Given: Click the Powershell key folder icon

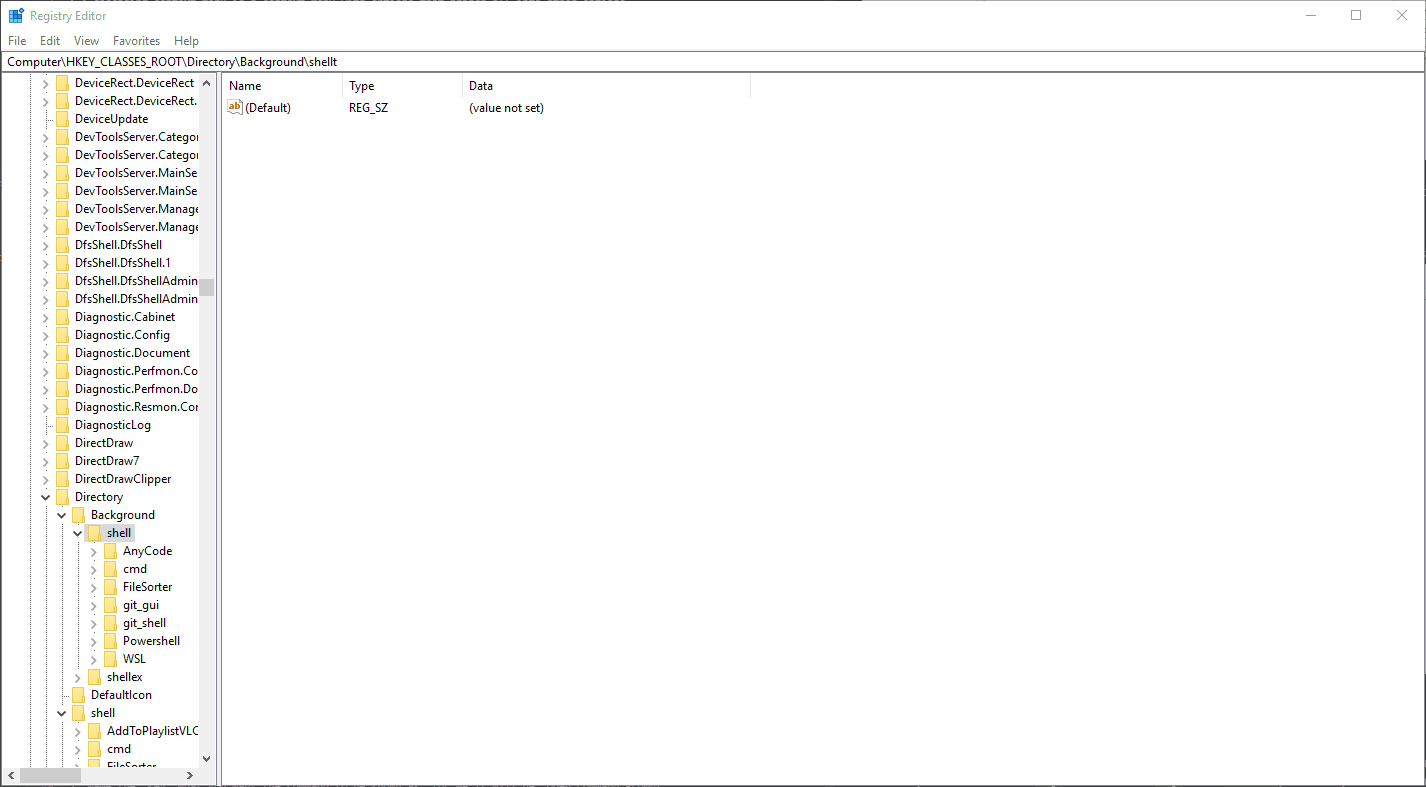Looking at the screenshot, I should [x=110, y=640].
